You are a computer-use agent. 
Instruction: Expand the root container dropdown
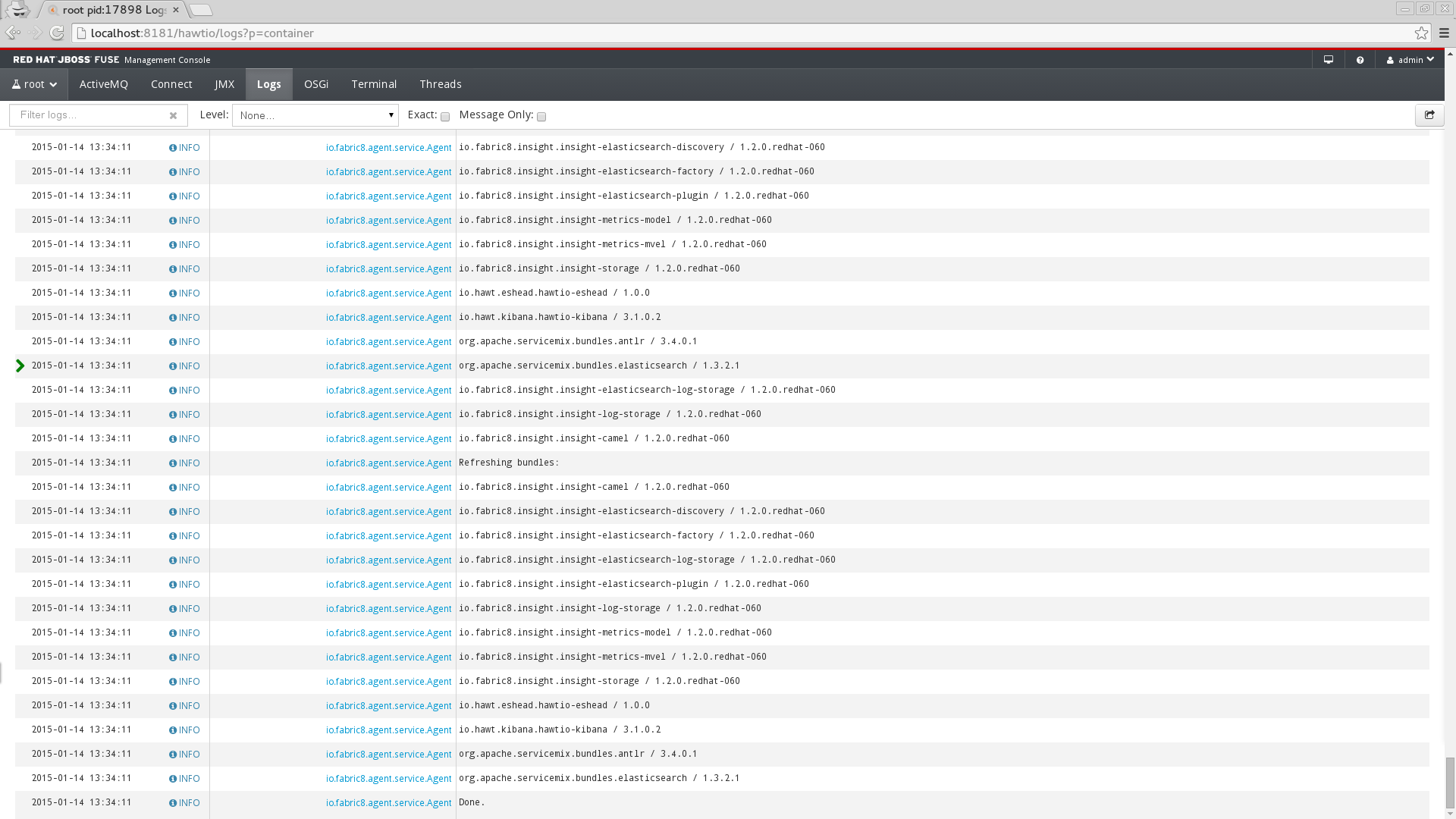tap(34, 84)
